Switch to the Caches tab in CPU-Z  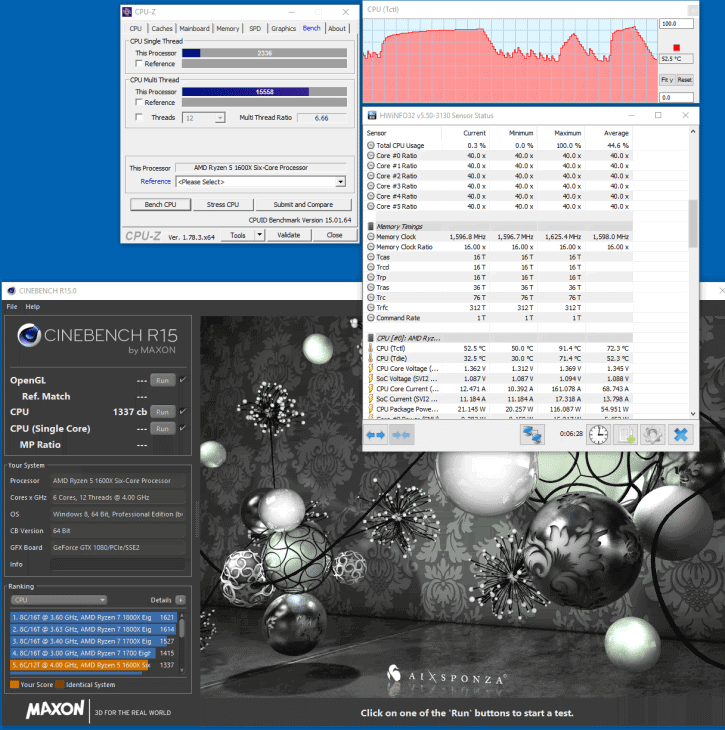(x=162, y=28)
